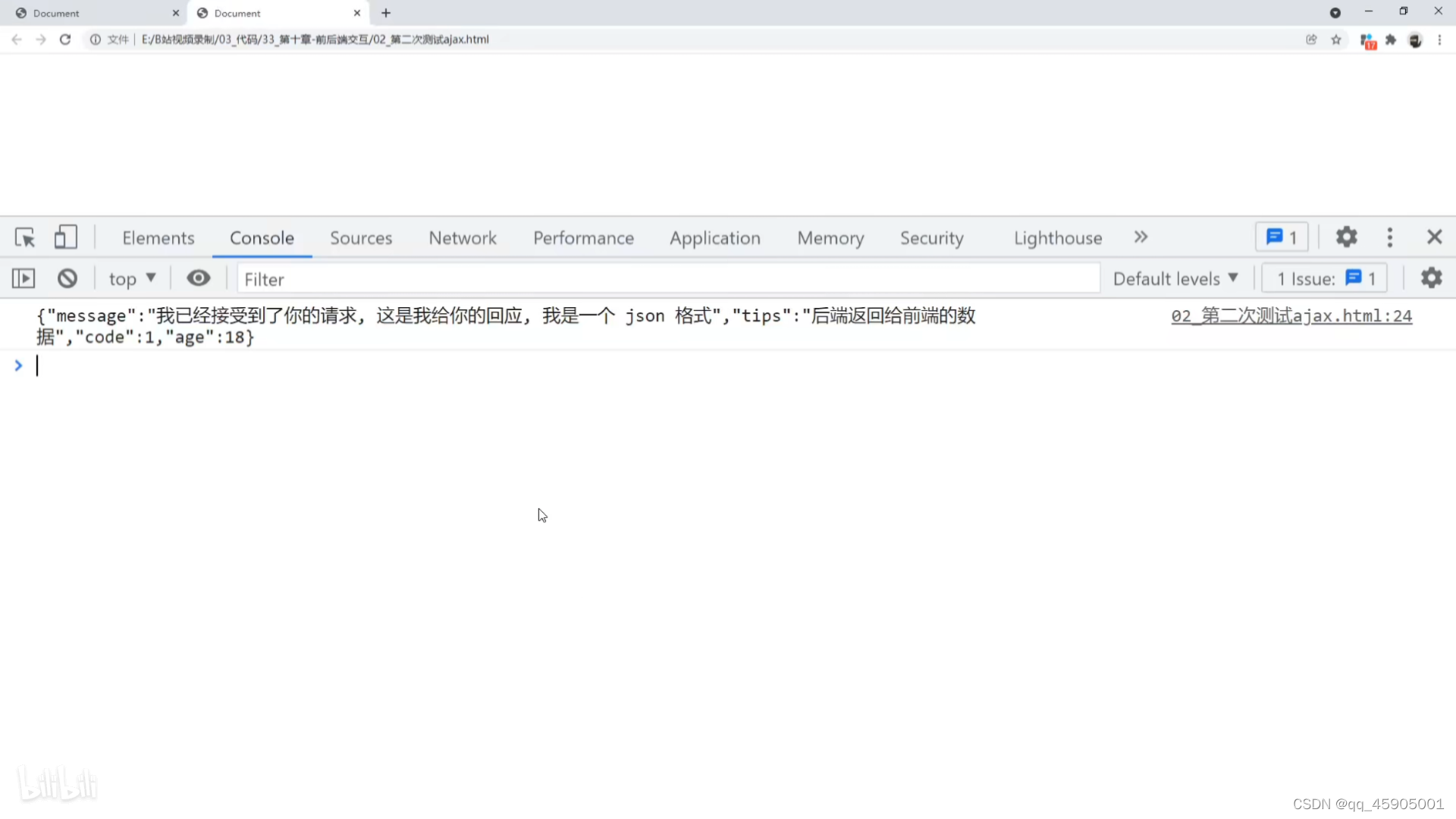Viewport: 1456px width, 819px height.
Task: Activate the inspect element picker icon
Action: 25,238
